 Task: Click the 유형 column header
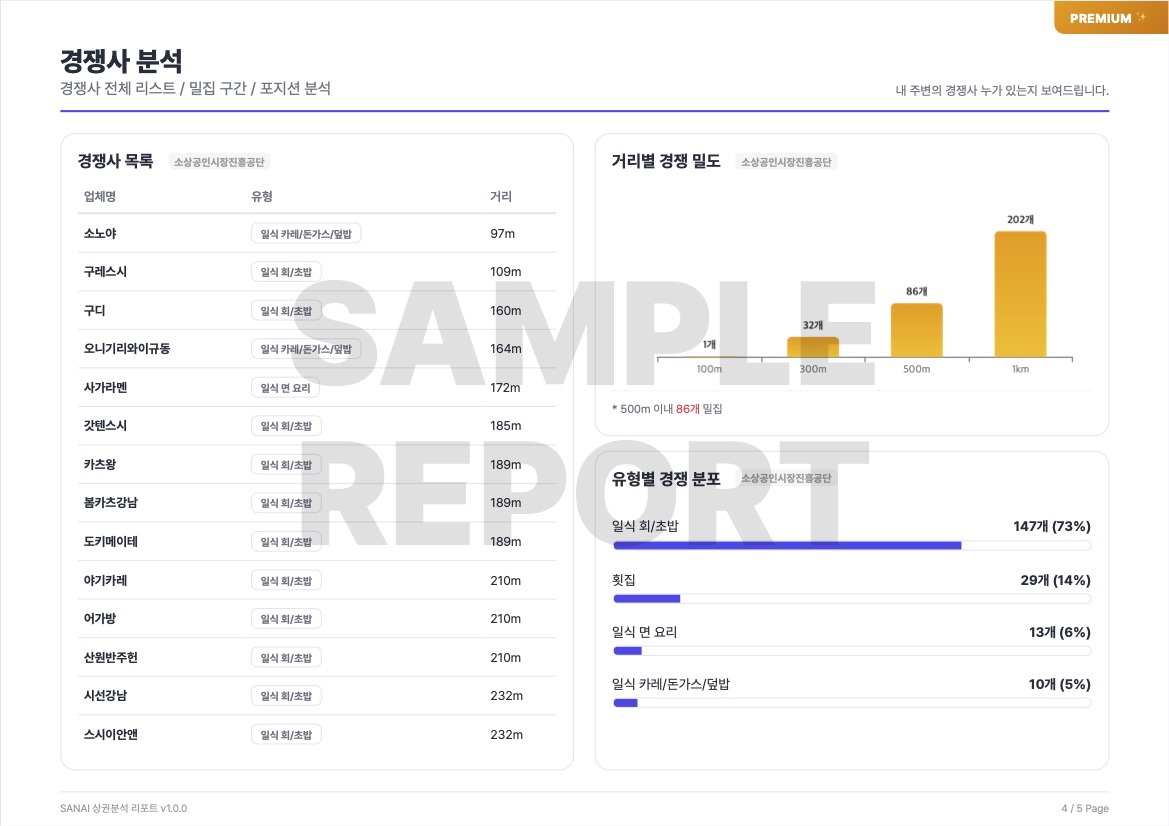pyautogui.click(x=262, y=197)
